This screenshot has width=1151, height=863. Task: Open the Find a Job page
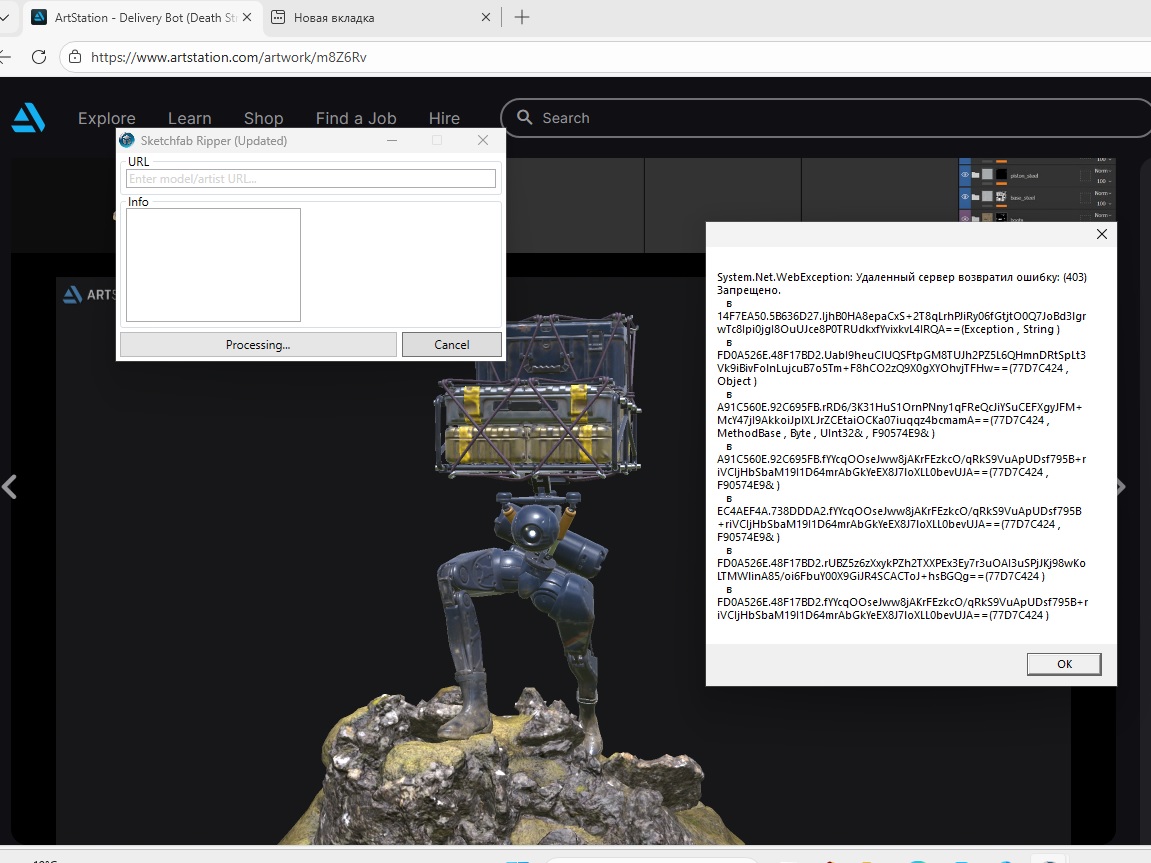pos(356,118)
